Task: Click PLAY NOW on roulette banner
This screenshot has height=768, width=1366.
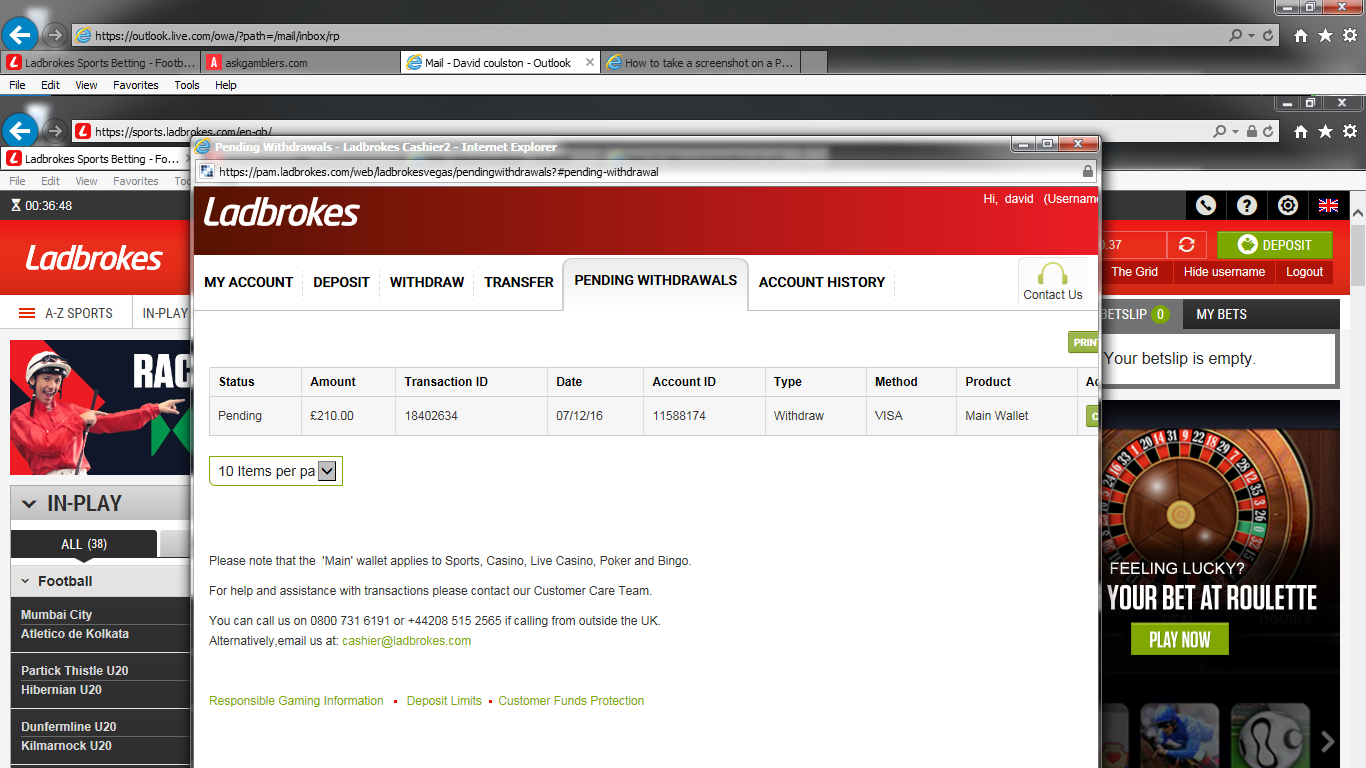Action: point(1179,640)
